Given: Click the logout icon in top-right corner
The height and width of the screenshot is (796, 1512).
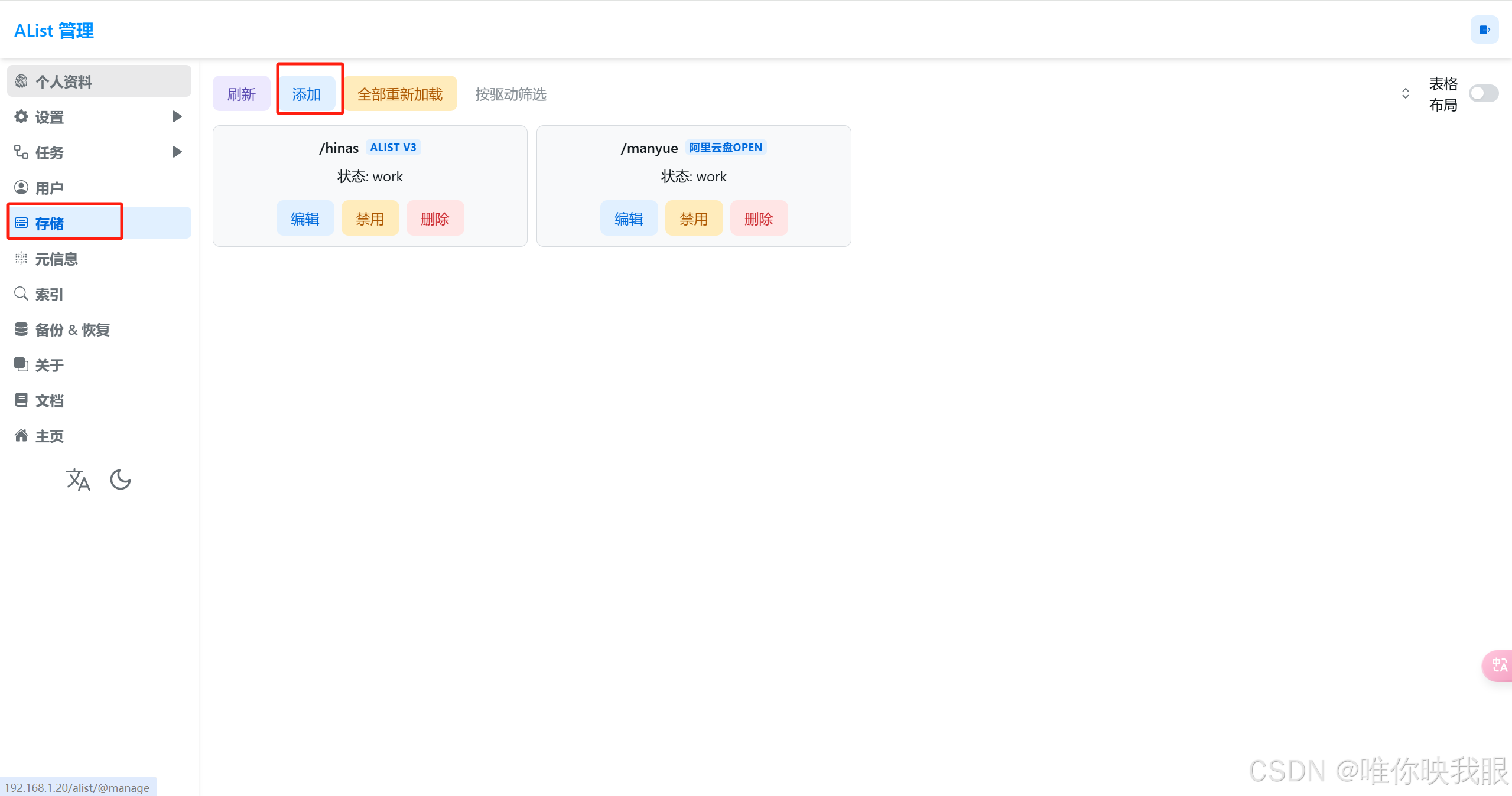Looking at the screenshot, I should click(1484, 30).
